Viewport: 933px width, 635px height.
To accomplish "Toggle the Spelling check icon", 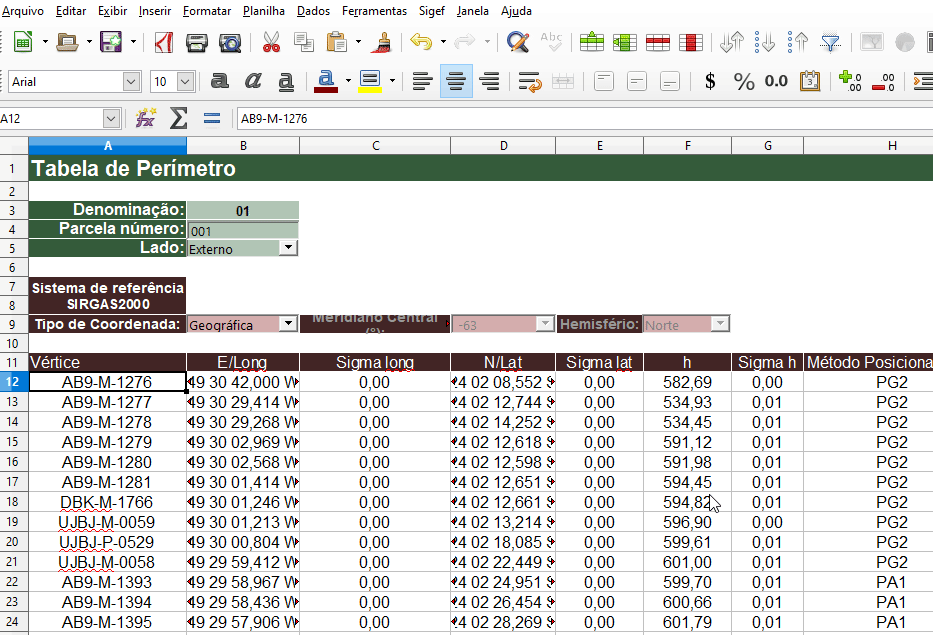I will 551,42.
